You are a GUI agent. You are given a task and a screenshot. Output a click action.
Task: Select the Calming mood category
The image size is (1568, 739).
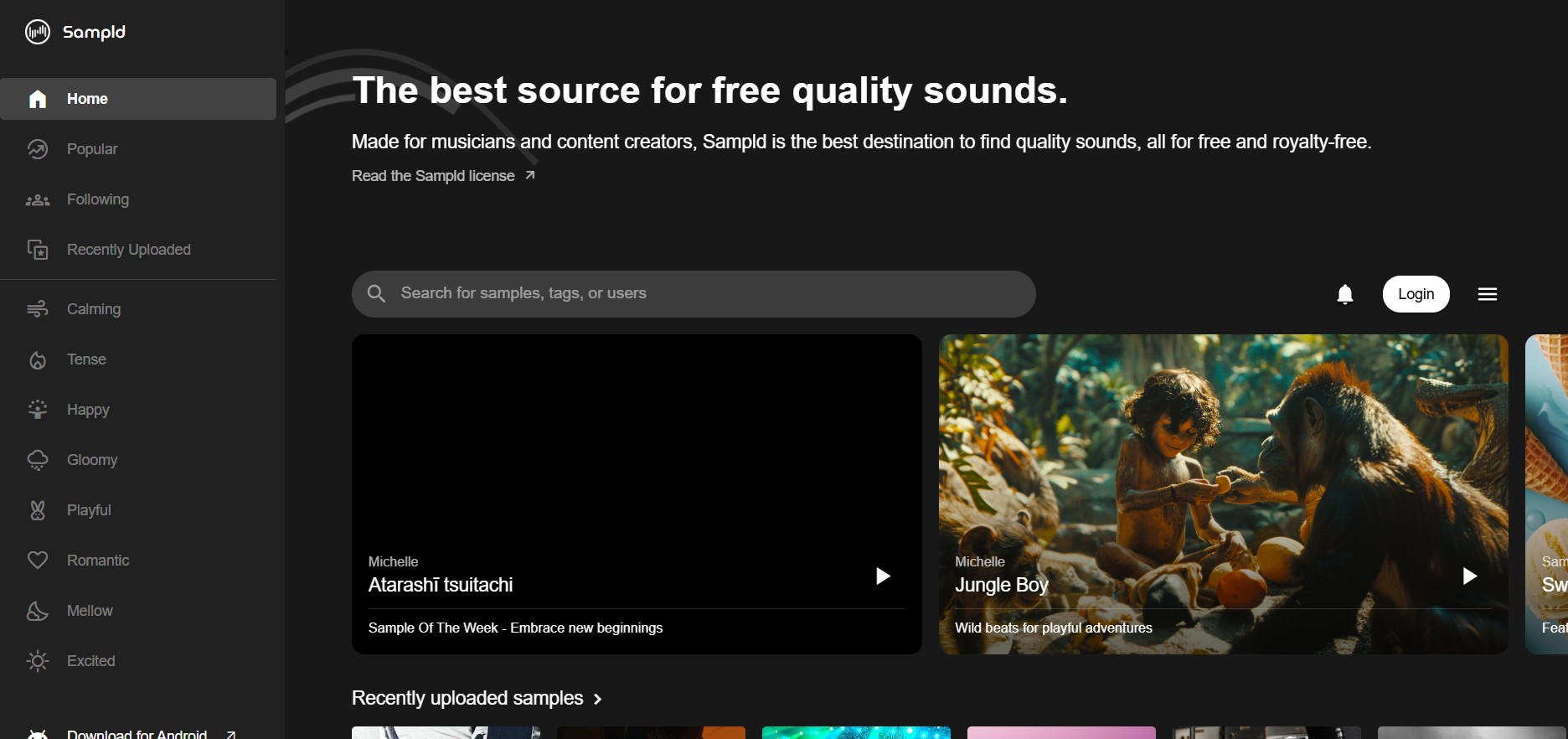click(x=93, y=309)
